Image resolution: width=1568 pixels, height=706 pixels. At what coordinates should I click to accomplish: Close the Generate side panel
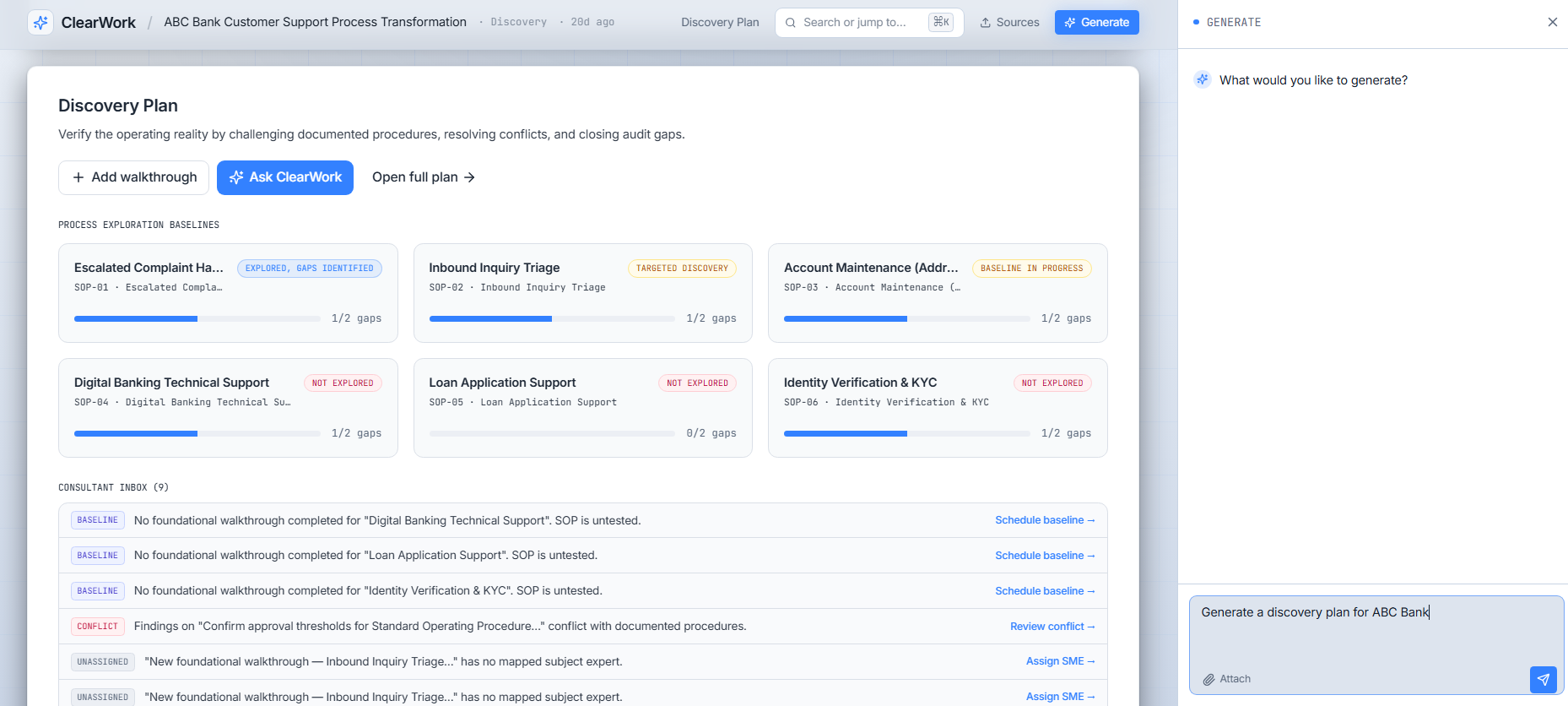click(1552, 22)
